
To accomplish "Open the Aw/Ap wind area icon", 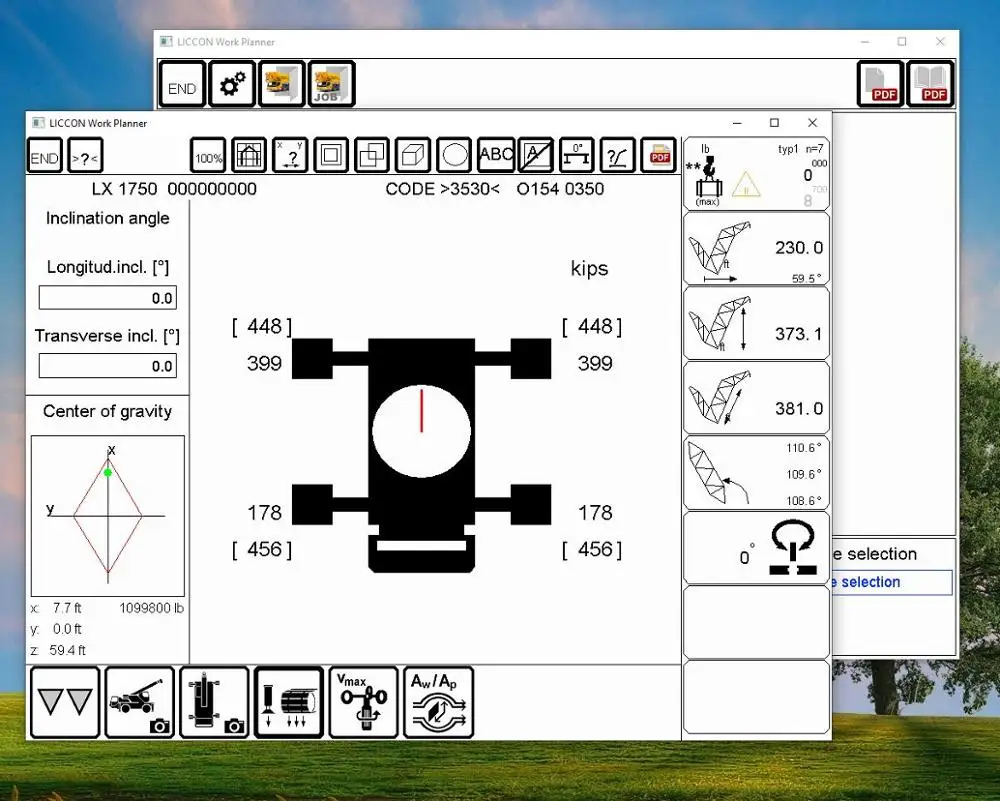I will [438, 703].
